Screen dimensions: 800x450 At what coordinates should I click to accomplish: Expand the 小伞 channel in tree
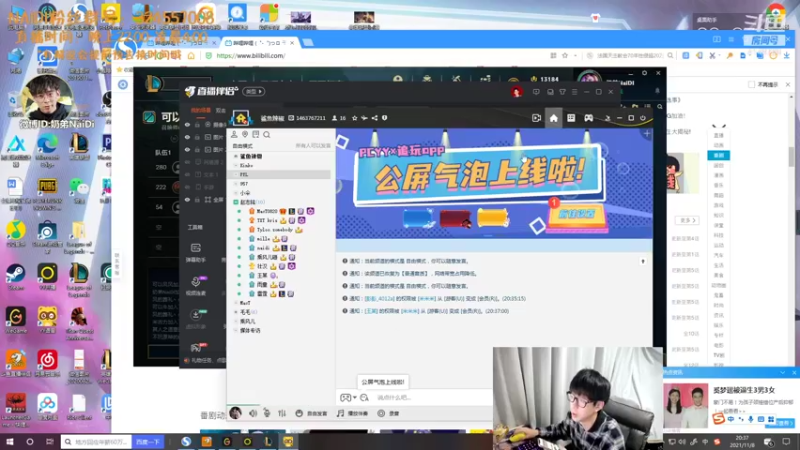point(236,193)
